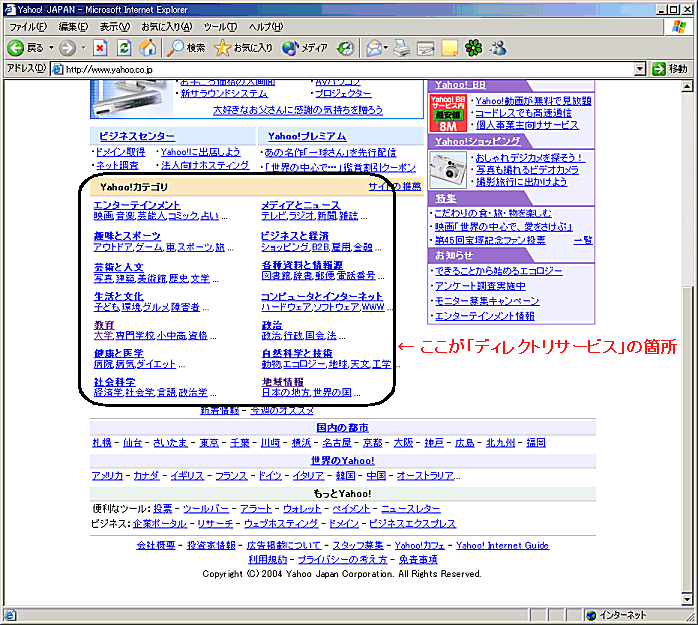698x625 pixels.
Task: Click the ビジネスセンター heading link
Action: pos(137,136)
